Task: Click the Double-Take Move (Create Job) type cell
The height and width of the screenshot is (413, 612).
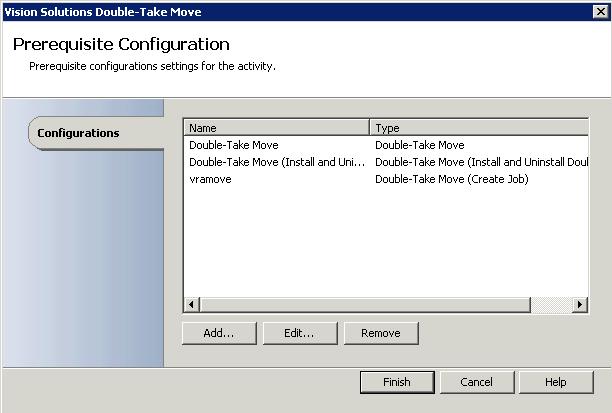Action: coord(452,179)
